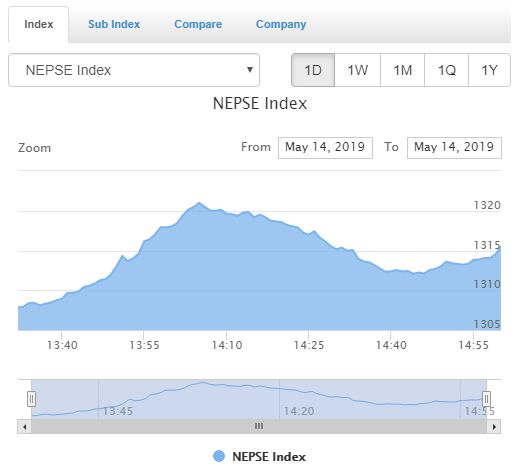
Task: Open the Compare tab
Action: tap(198, 24)
